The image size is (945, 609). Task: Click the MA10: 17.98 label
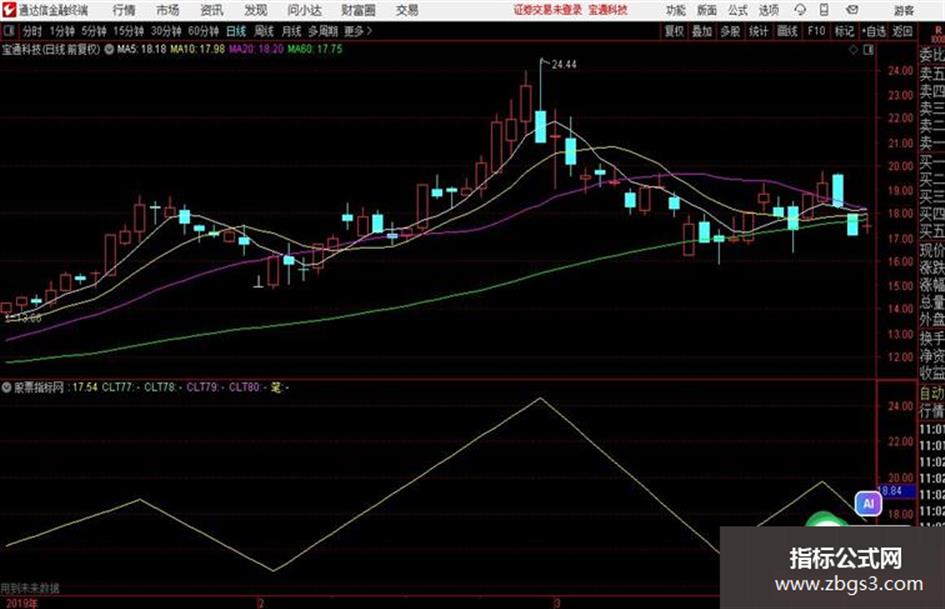[x=198, y=49]
